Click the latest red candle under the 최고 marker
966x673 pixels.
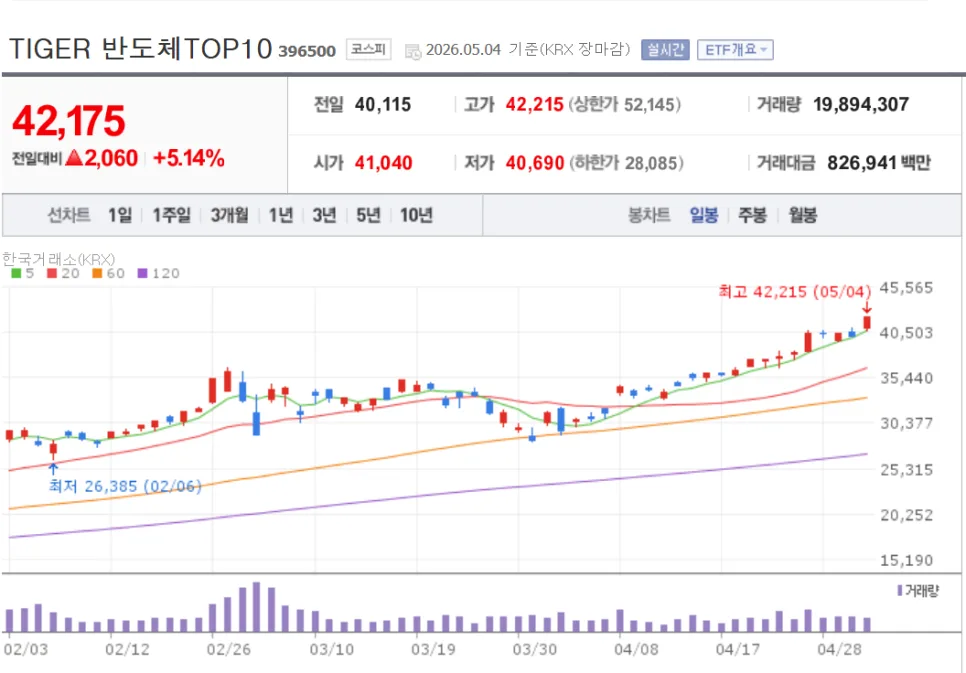coord(867,322)
